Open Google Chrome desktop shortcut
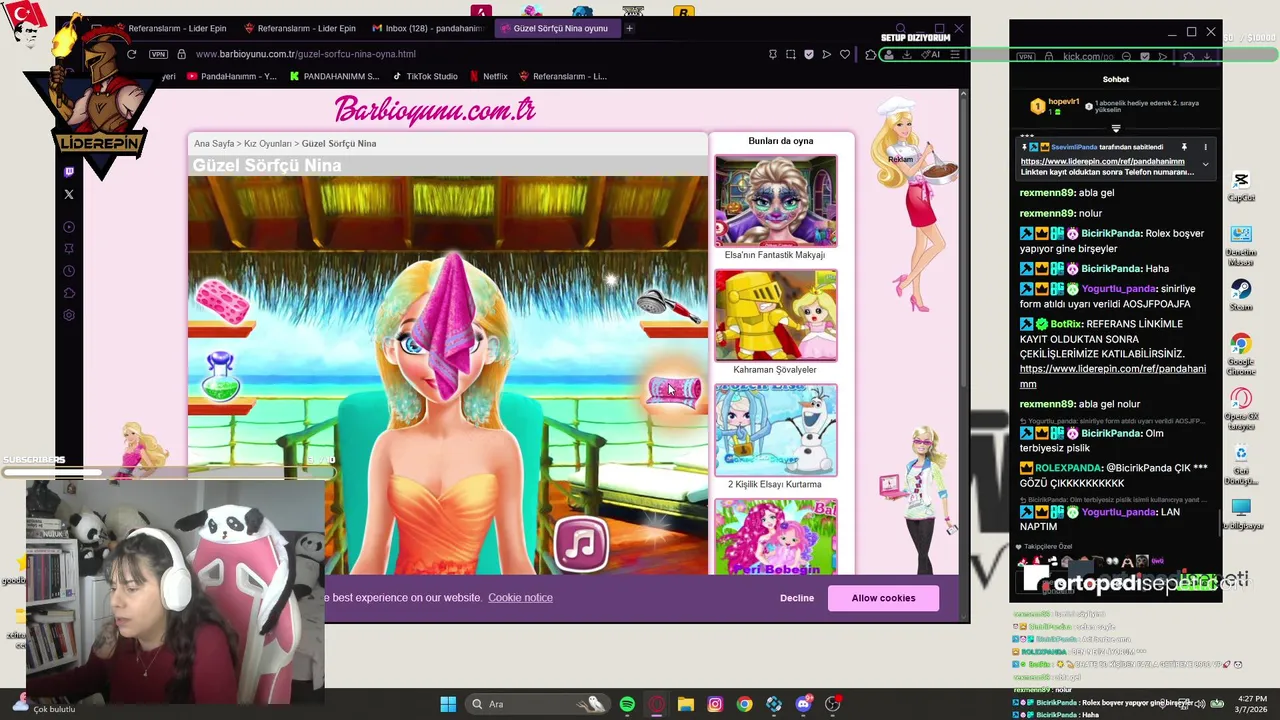This screenshot has height=720, width=1280. click(1241, 353)
